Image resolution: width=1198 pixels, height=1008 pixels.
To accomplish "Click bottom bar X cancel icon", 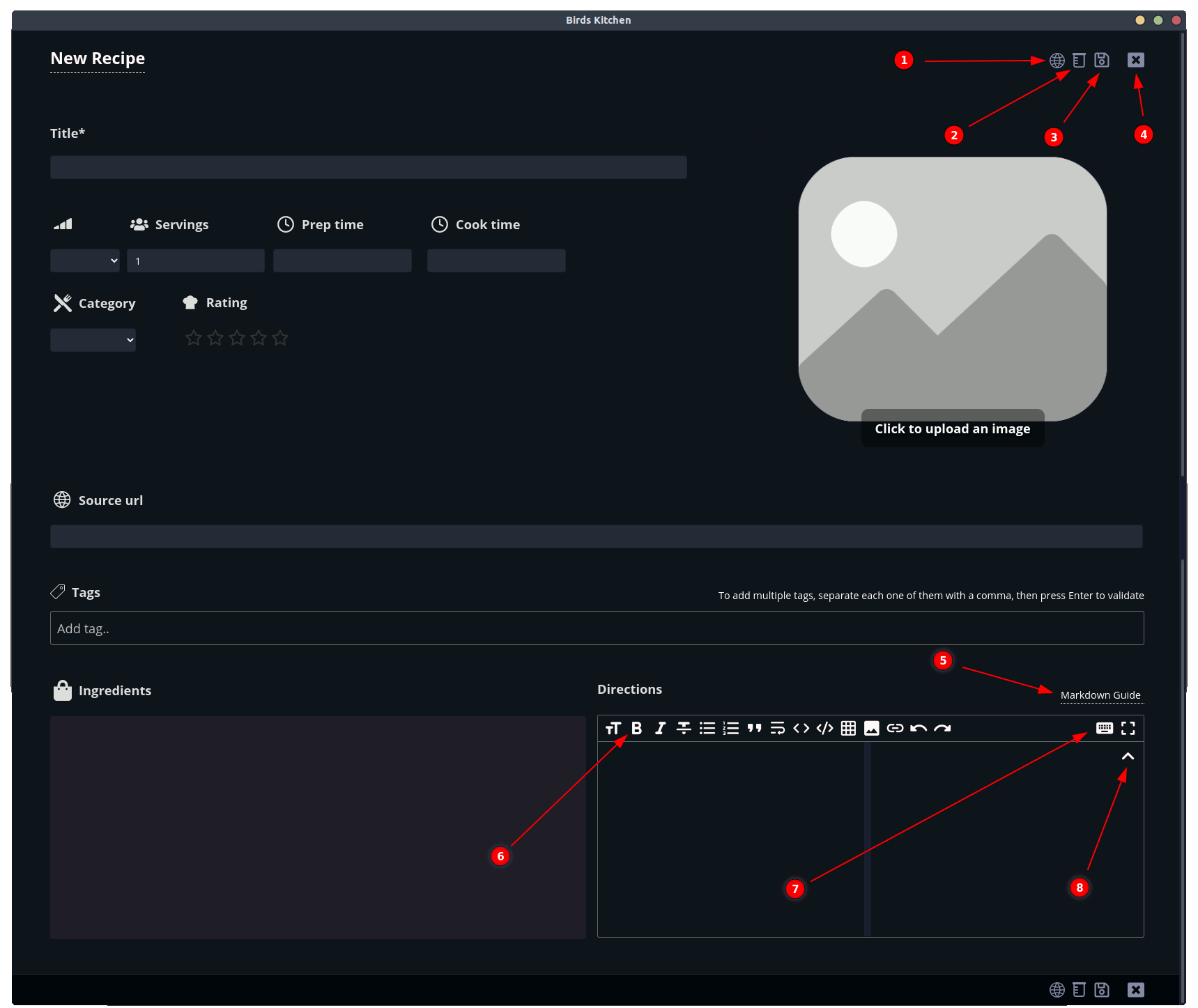I will pyautogui.click(x=1136, y=990).
